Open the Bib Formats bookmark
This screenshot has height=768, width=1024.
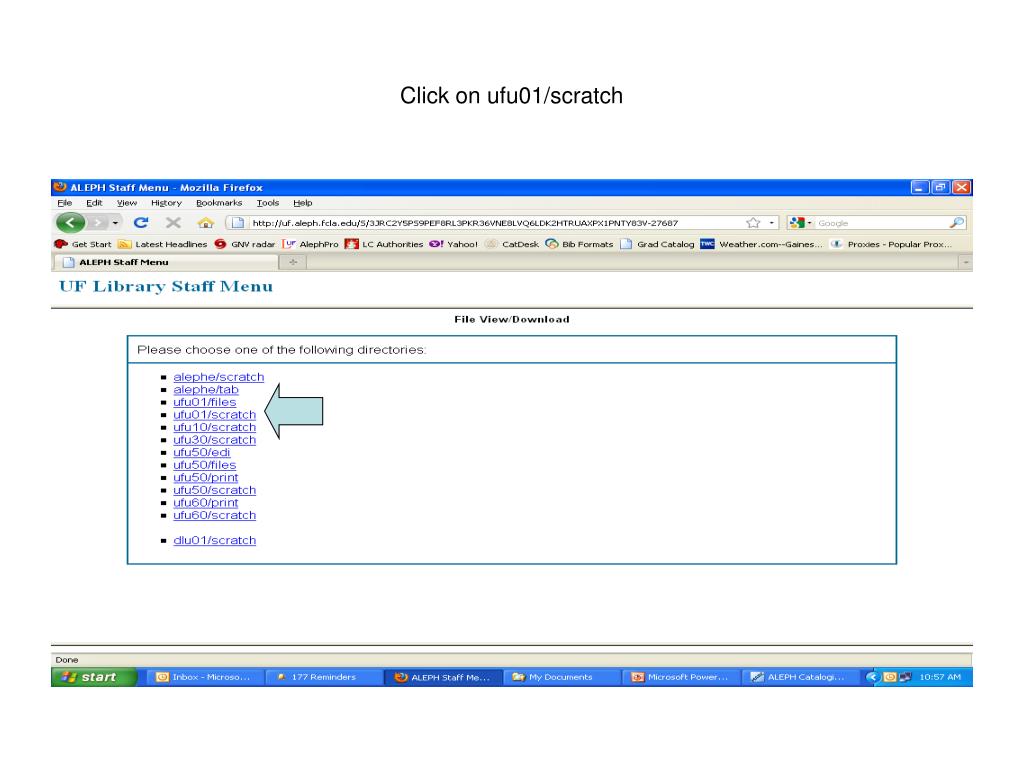tap(579, 244)
